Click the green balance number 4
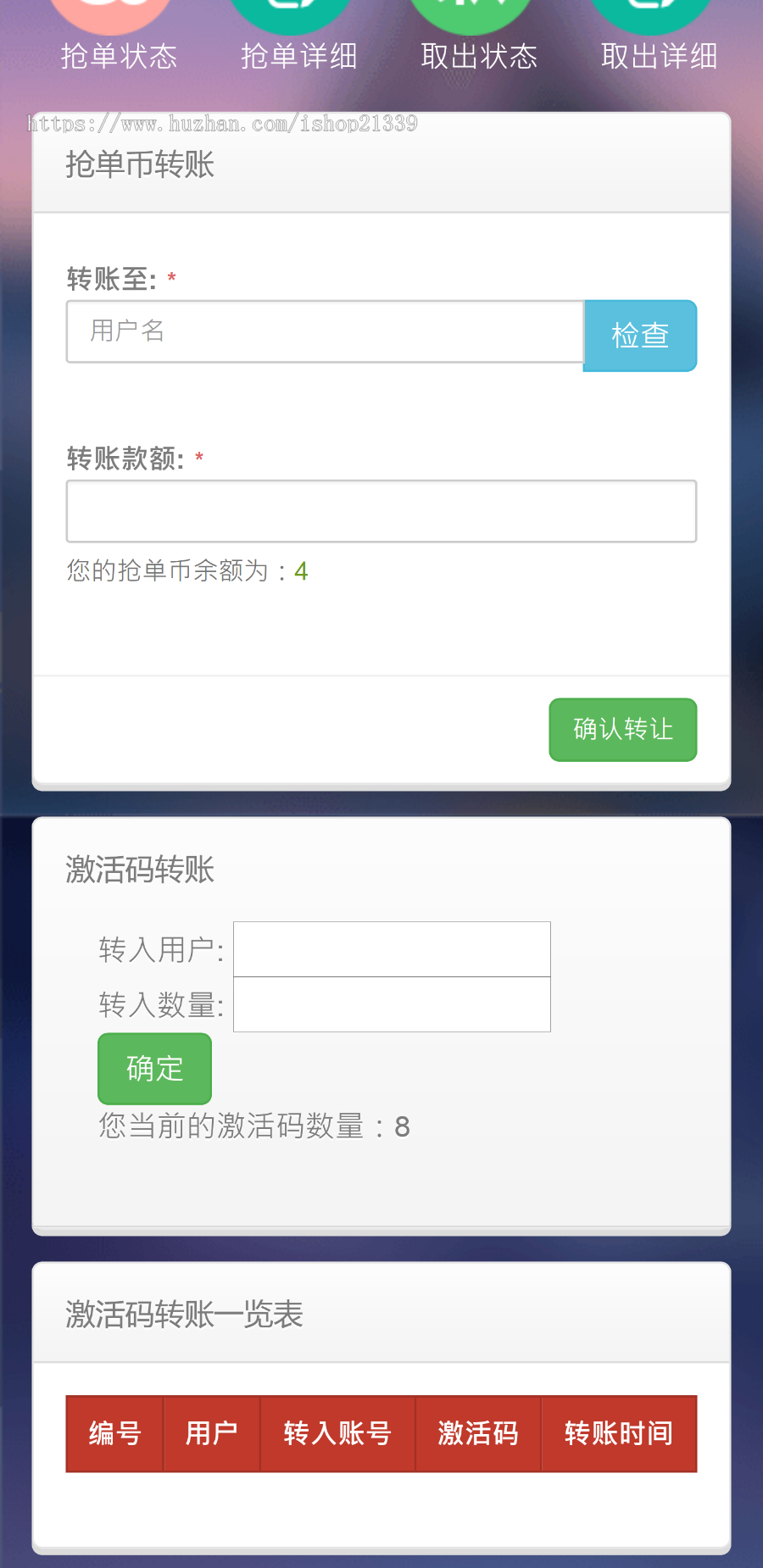 click(x=301, y=570)
